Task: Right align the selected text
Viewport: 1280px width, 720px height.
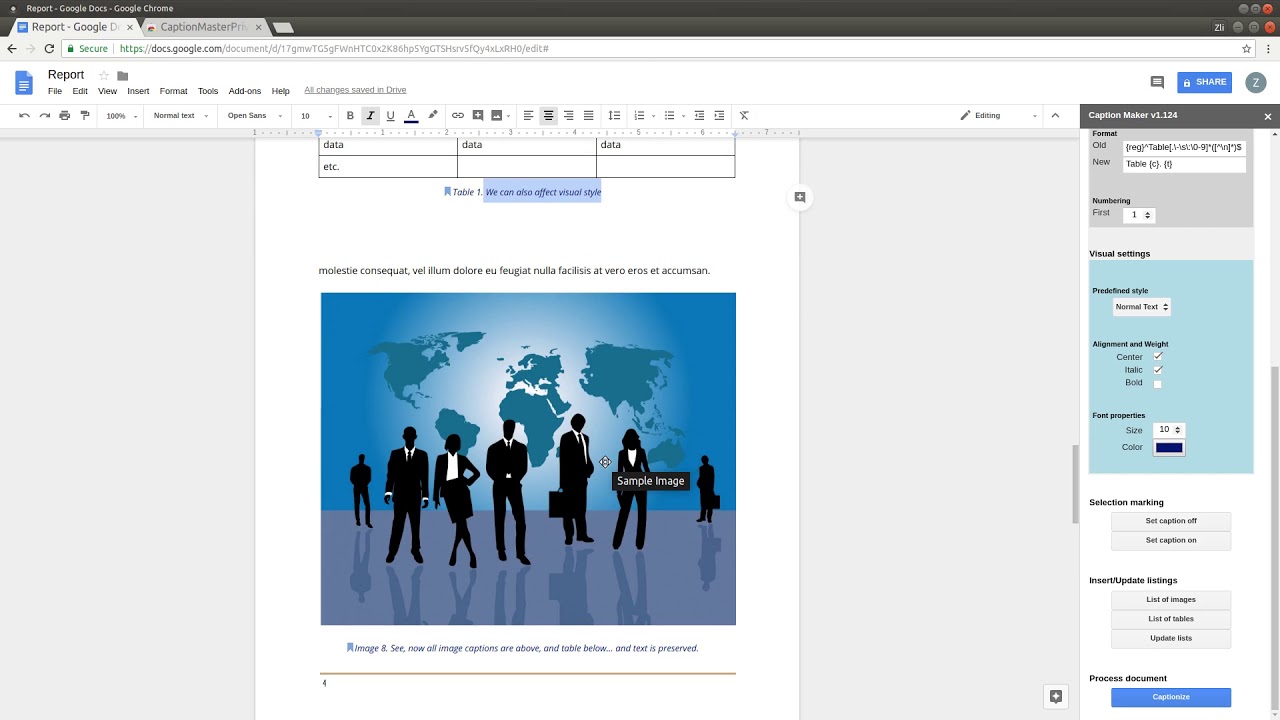Action: click(x=568, y=116)
